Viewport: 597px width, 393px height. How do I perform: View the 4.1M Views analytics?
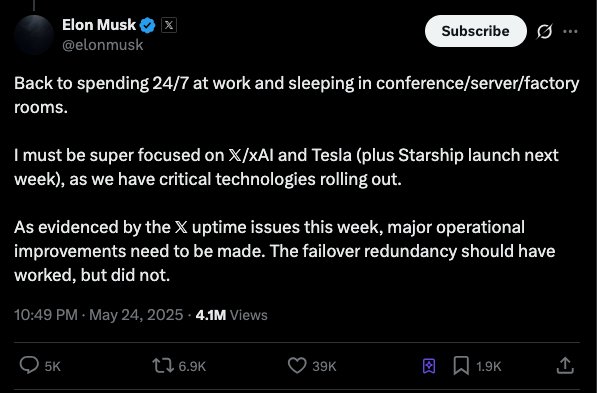point(231,315)
